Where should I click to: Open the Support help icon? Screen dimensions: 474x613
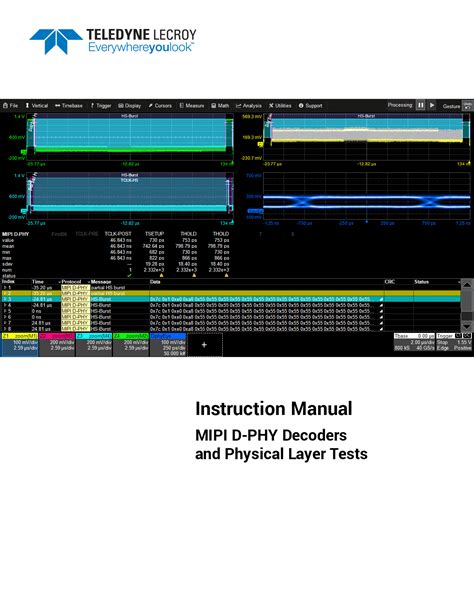coord(301,106)
